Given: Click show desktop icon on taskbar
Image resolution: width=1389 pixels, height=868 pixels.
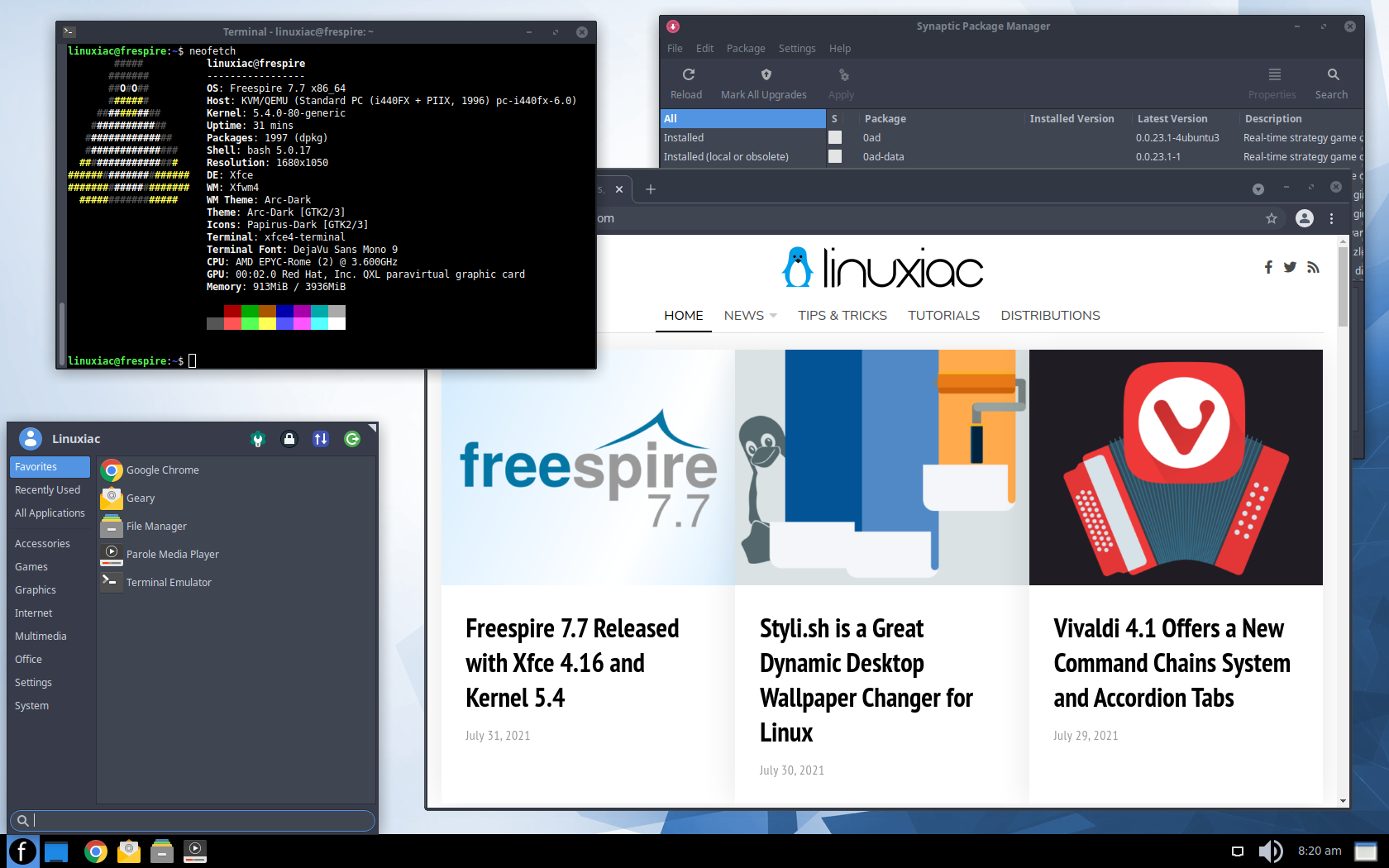Looking at the screenshot, I should click(56, 851).
